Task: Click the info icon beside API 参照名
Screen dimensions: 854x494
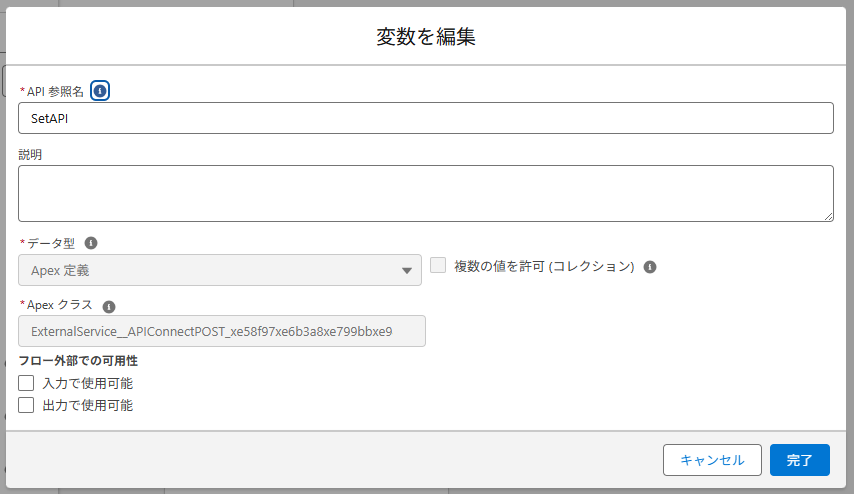Action: 100,91
